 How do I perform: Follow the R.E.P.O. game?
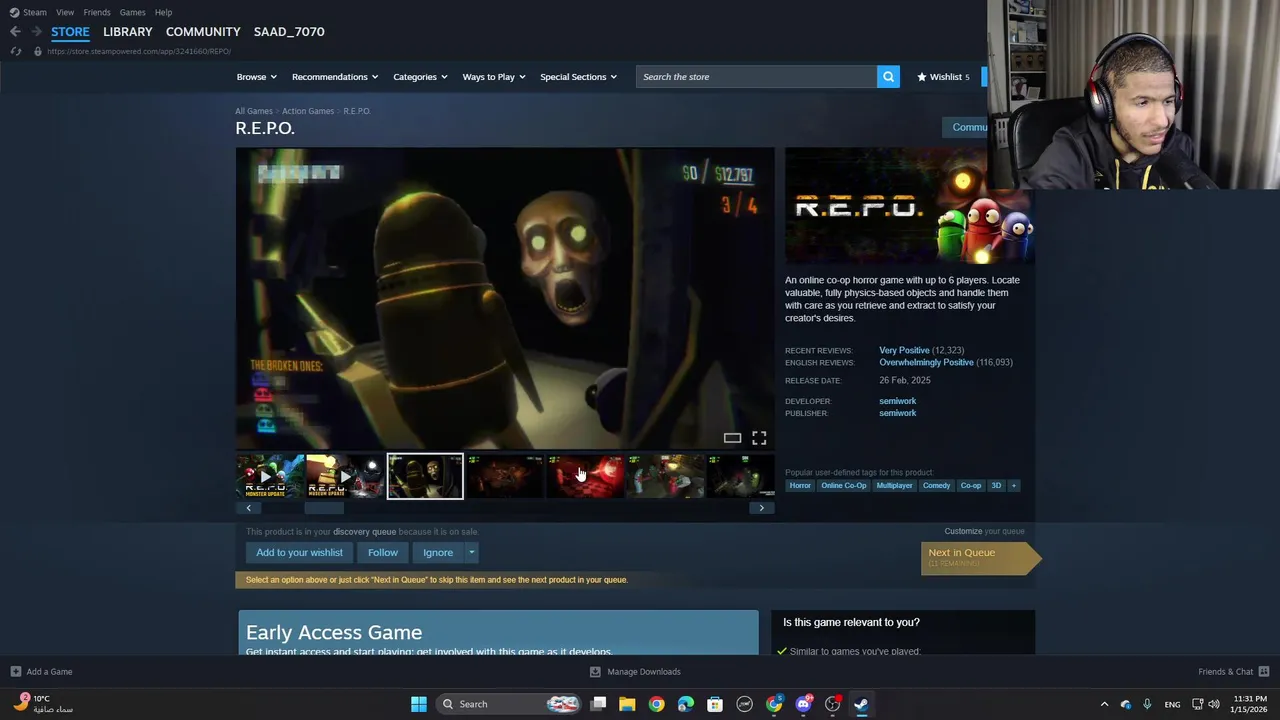tap(382, 552)
